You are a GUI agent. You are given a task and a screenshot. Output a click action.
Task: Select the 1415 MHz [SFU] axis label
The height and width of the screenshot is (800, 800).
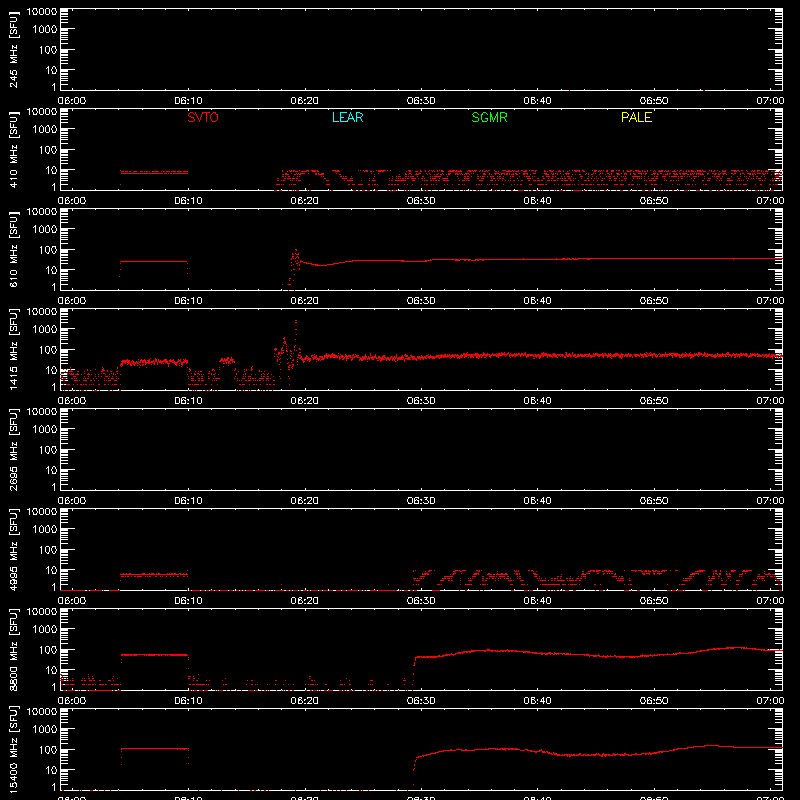pos(13,349)
